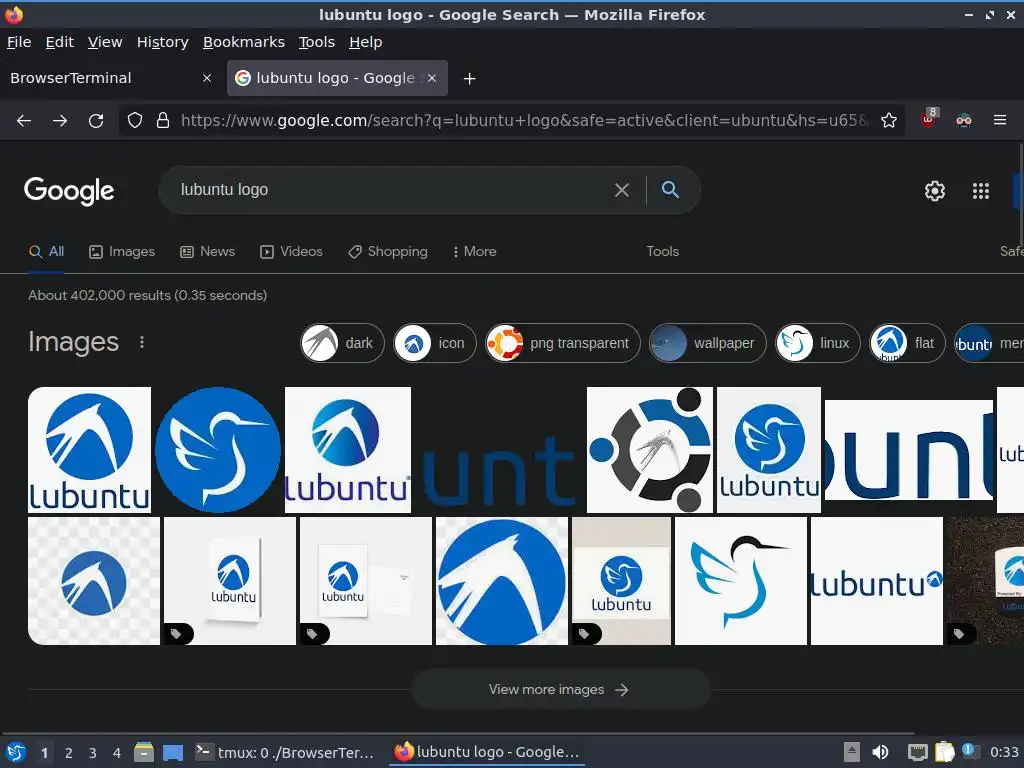Select the Videos search tab
Viewport: 1024px width, 768px height.
pos(291,251)
